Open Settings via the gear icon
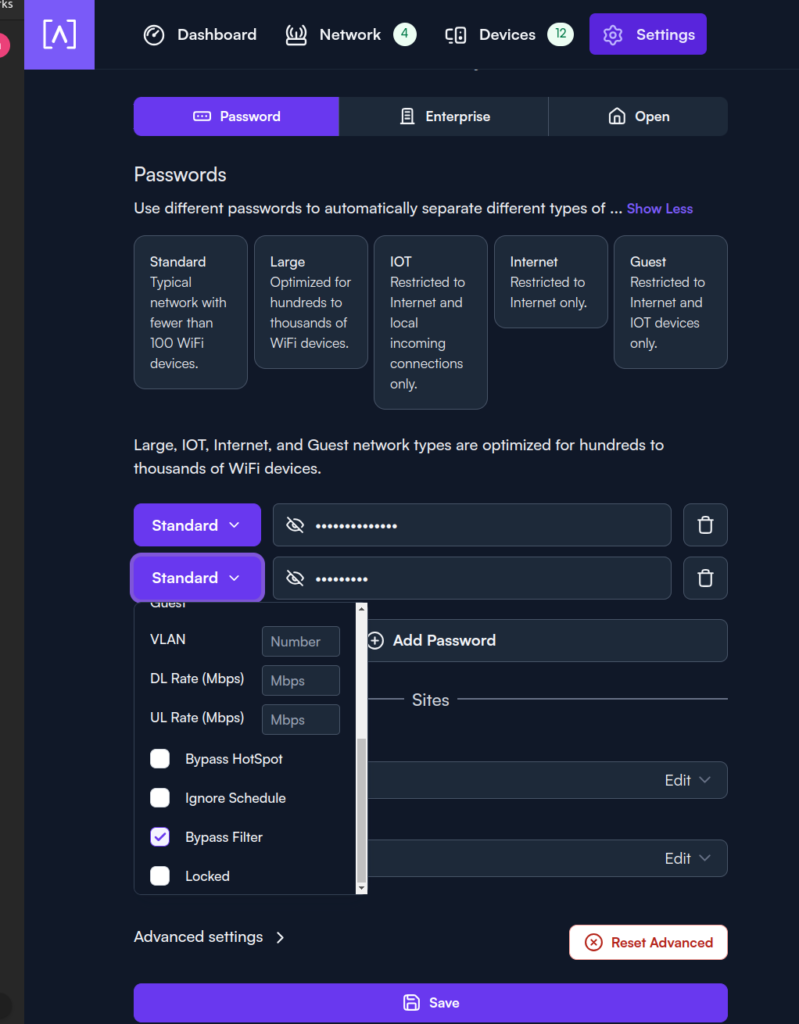 613,35
